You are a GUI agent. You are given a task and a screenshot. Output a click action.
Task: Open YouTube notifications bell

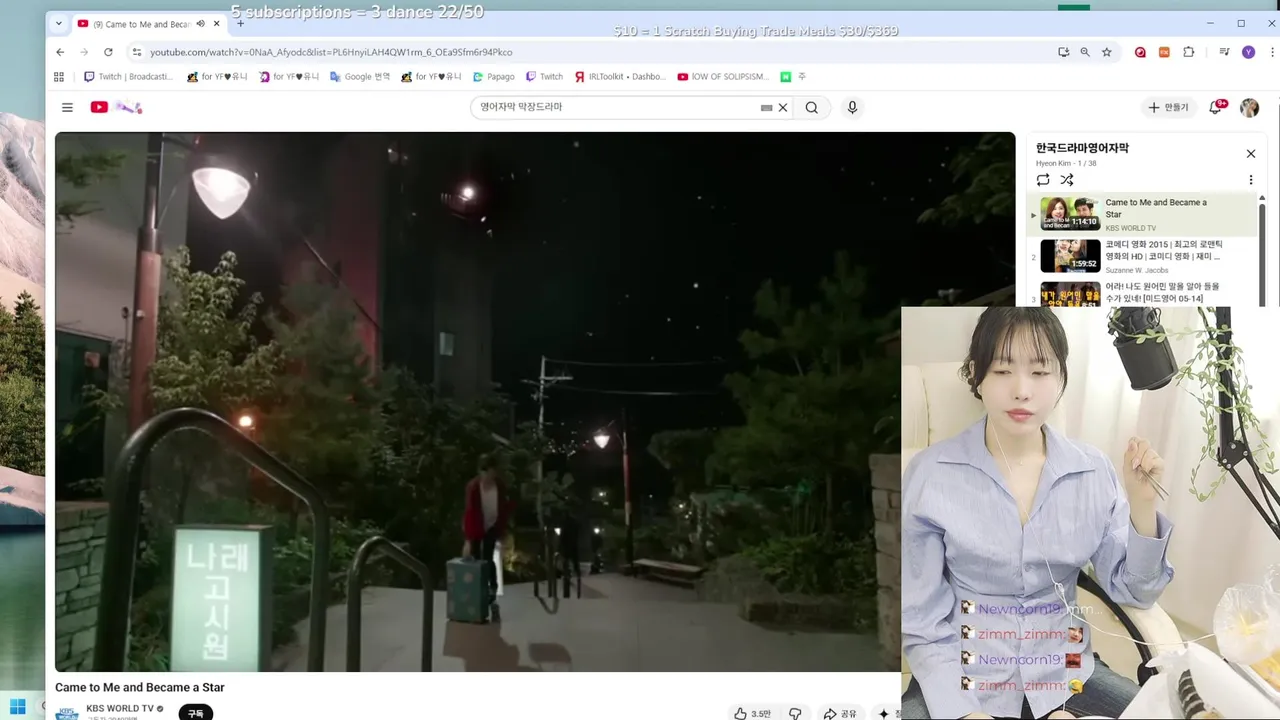(1216, 107)
